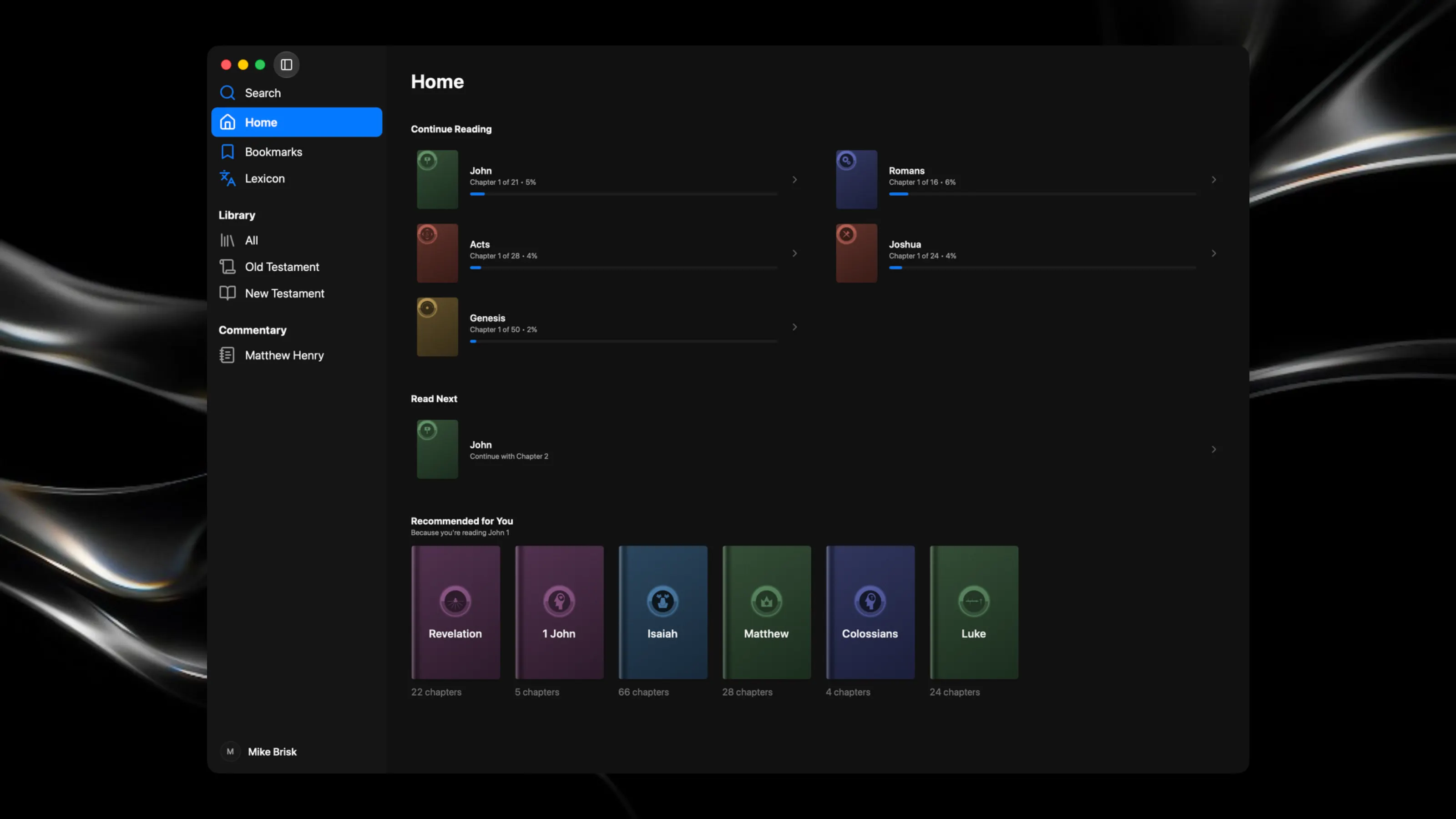
Task: Click the Genesis book badge icon
Action: 427,308
